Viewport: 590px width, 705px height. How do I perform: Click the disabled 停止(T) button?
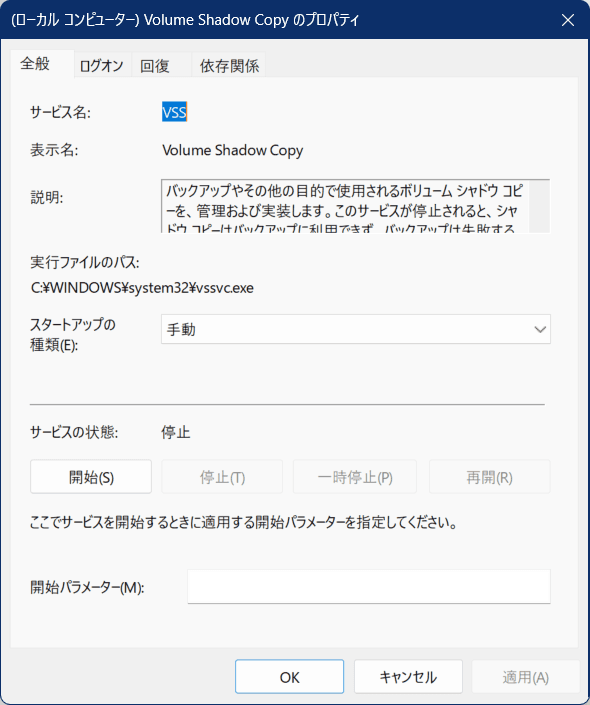pyautogui.click(x=222, y=477)
